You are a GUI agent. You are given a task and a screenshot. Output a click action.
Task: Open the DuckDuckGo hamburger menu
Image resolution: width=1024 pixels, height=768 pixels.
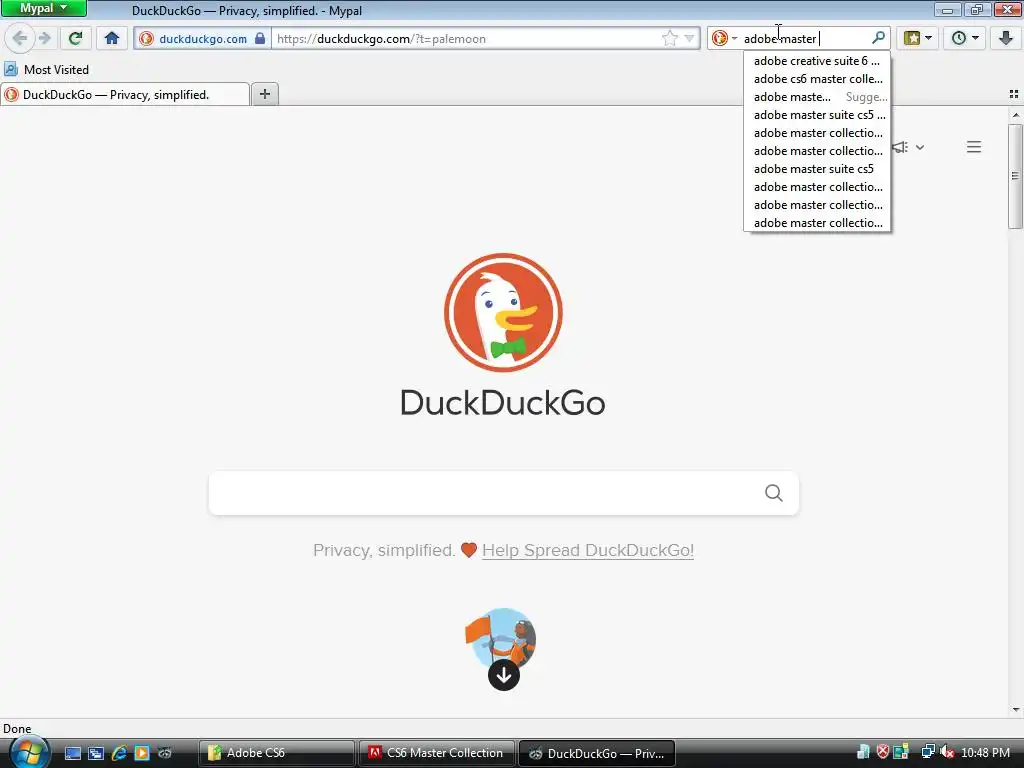[974, 147]
